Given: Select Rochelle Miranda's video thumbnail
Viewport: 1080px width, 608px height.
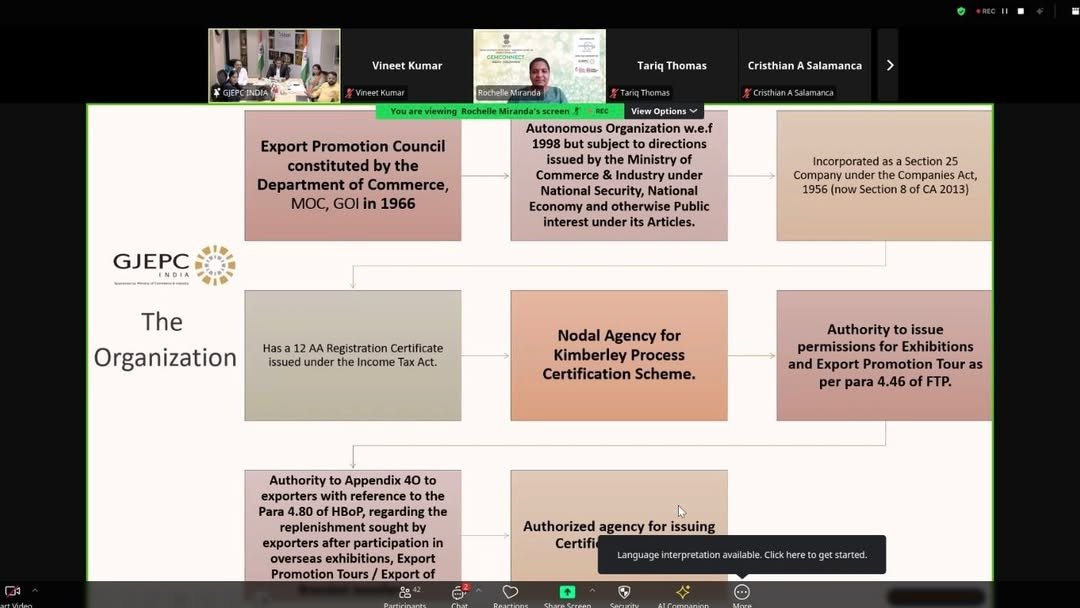Looking at the screenshot, I should click(x=539, y=65).
